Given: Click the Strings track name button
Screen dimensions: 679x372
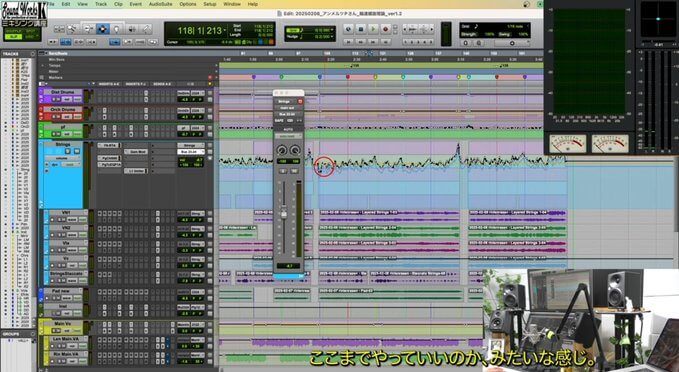Looking at the screenshot, I should (63, 144).
